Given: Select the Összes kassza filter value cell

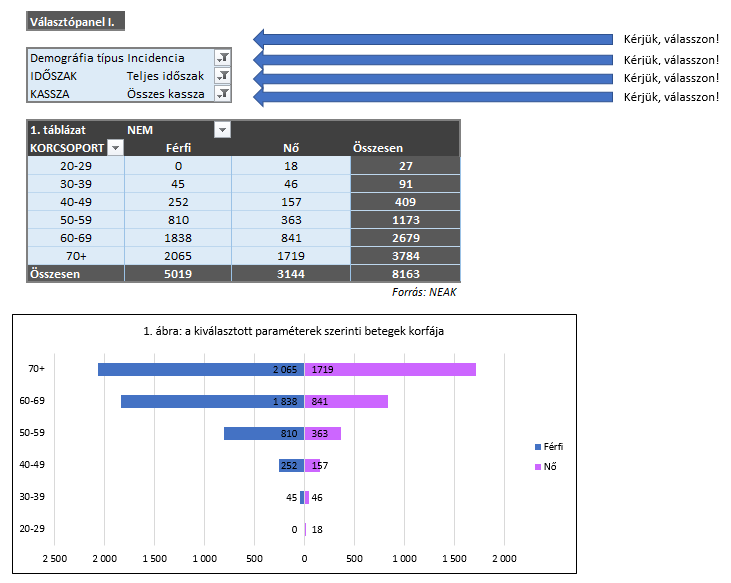Looking at the screenshot, I should tap(168, 94).
